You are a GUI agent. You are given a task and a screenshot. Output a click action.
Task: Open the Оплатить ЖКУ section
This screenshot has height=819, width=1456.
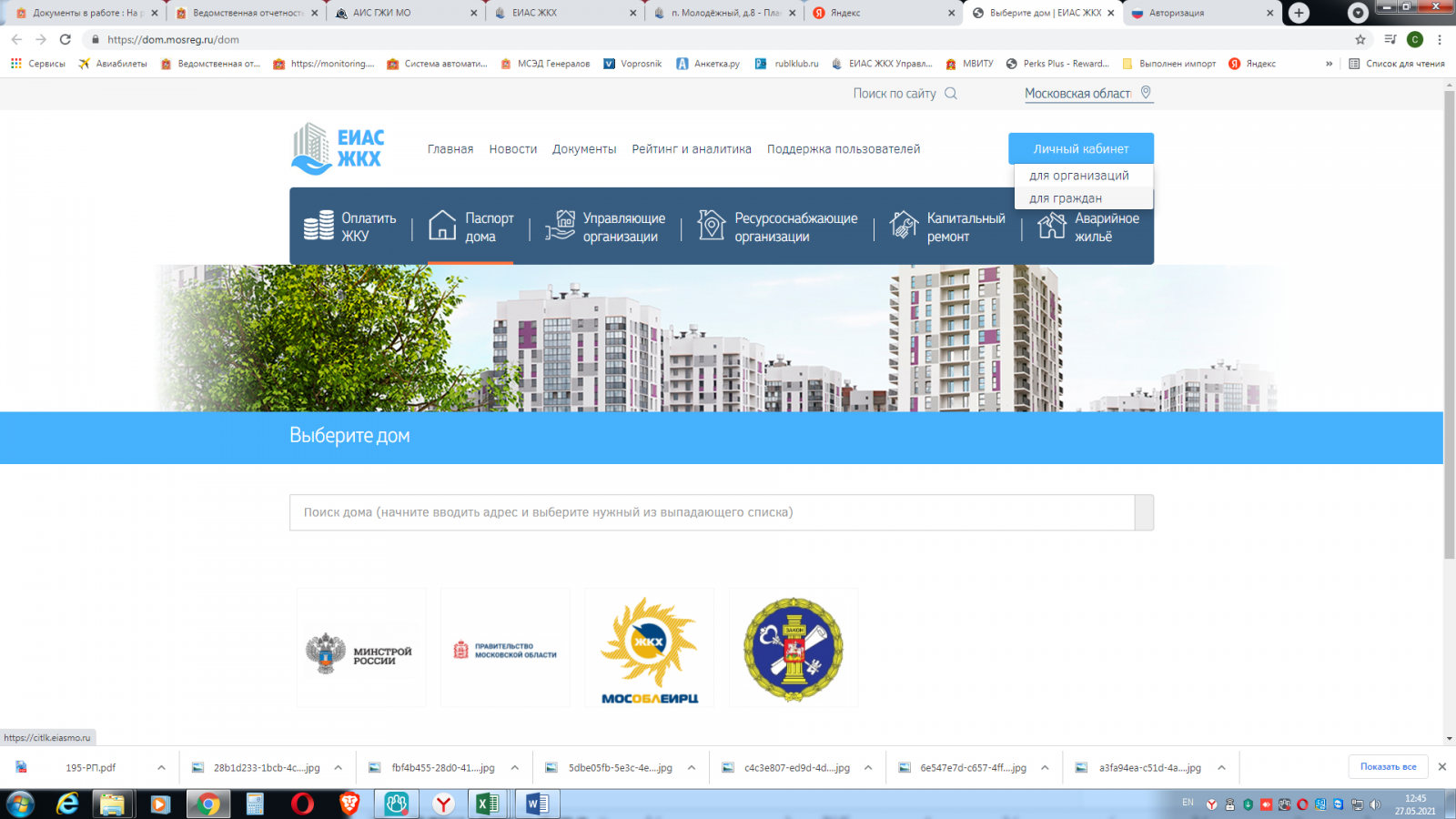point(350,227)
